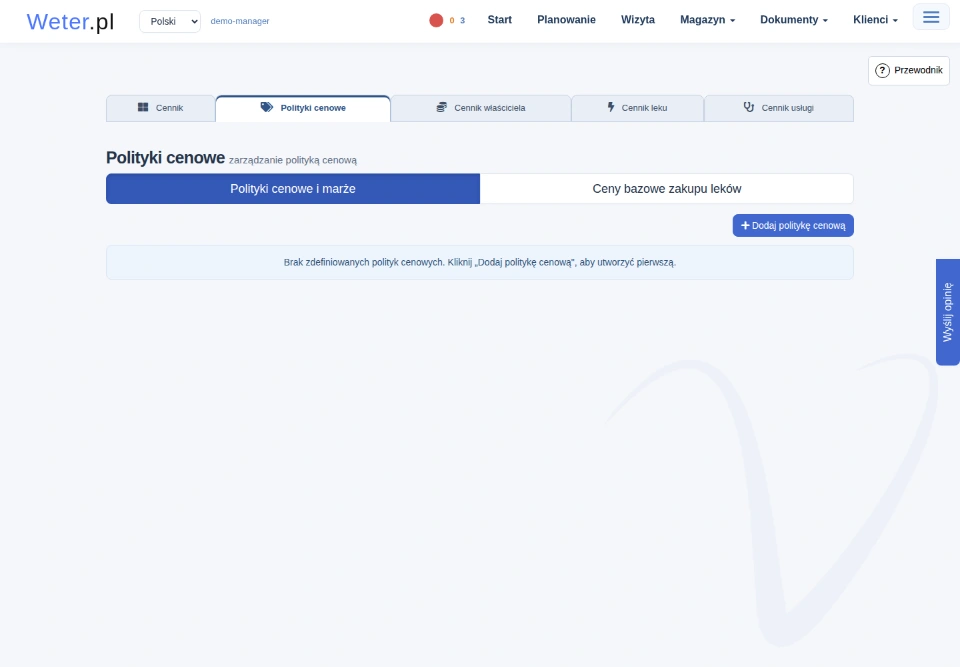
Task: Click the question mark icon in Przewodnik
Action: pos(882,70)
